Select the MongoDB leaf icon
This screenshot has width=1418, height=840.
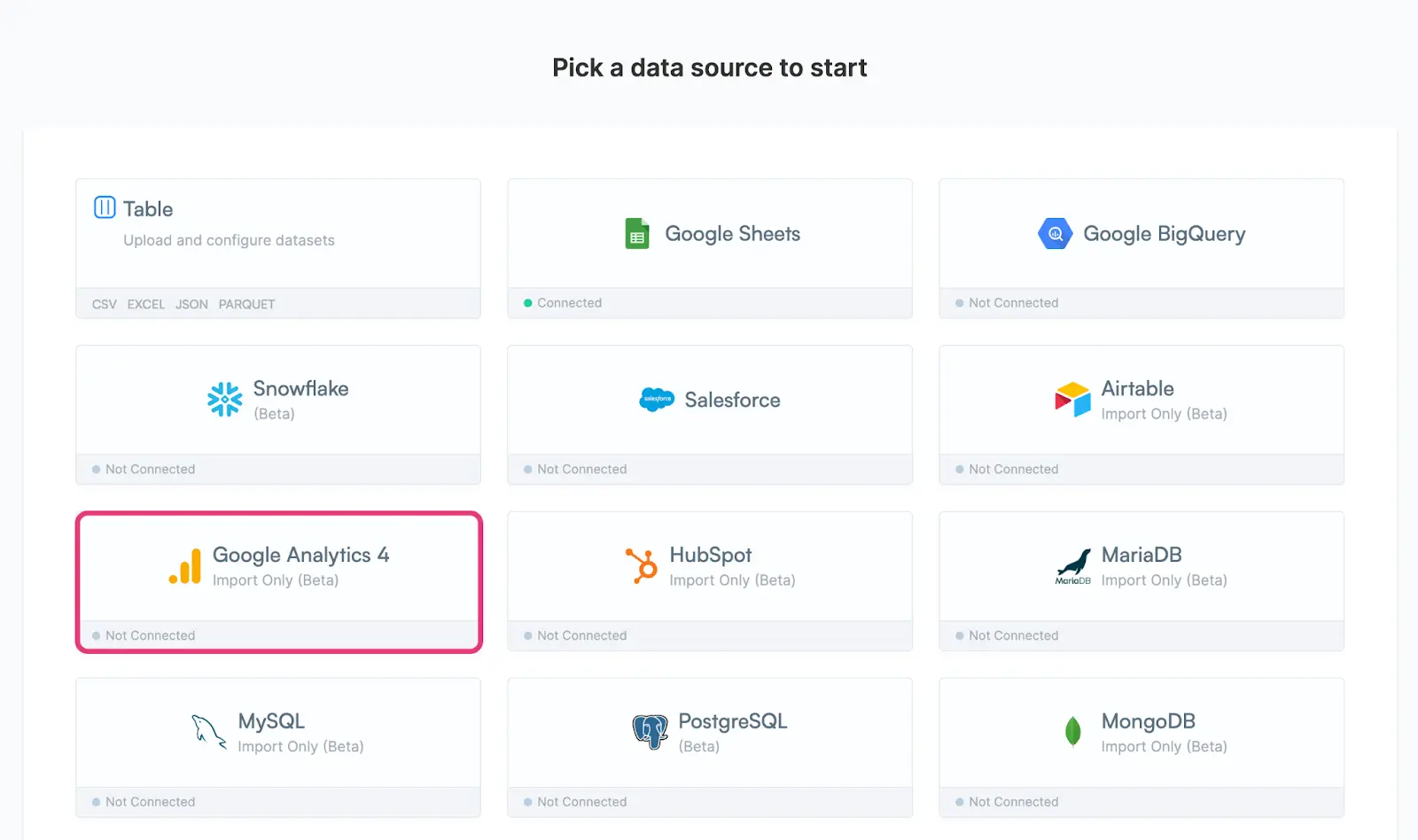(x=1071, y=732)
